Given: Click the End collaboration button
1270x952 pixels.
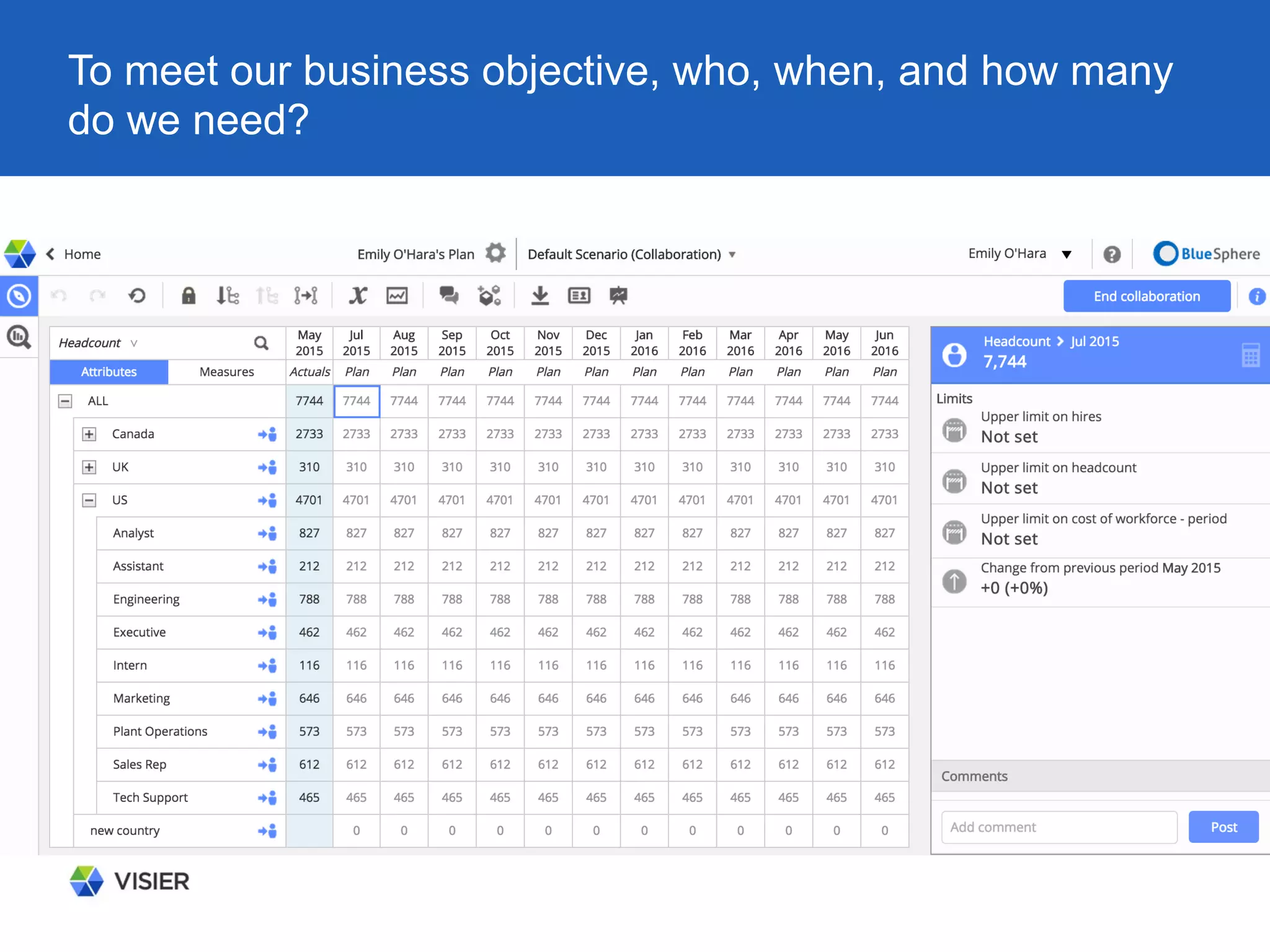Looking at the screenshot, I should [1147, 296].
